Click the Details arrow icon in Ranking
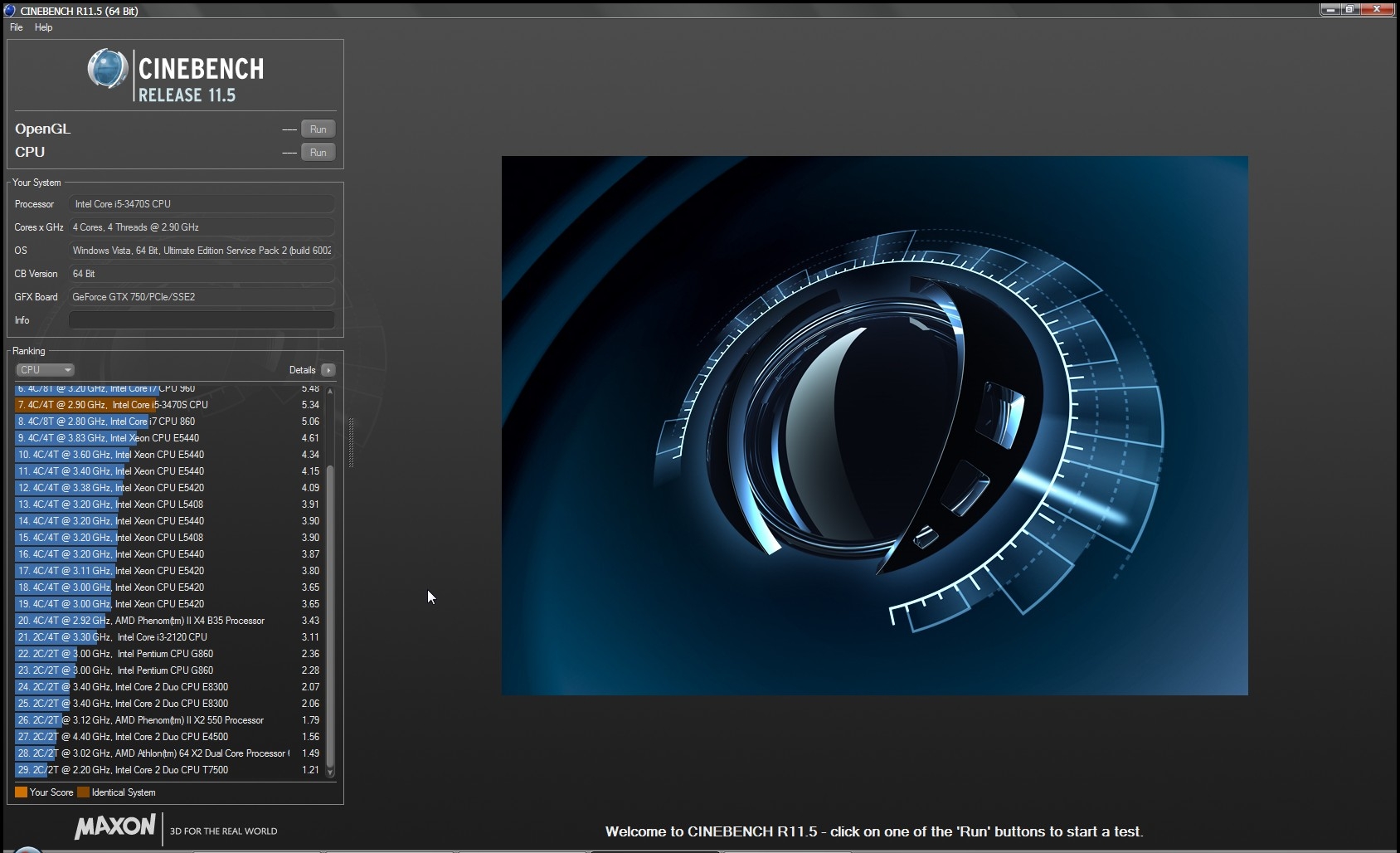The image size is (1400, 853). [328, 370]
